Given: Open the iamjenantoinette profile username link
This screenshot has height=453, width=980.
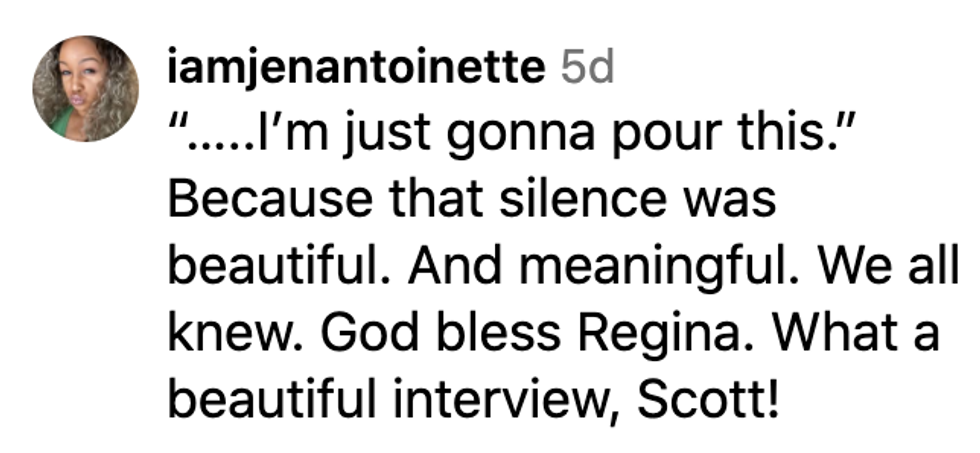Looking at the screenshot, I should (x=358, y=69).
